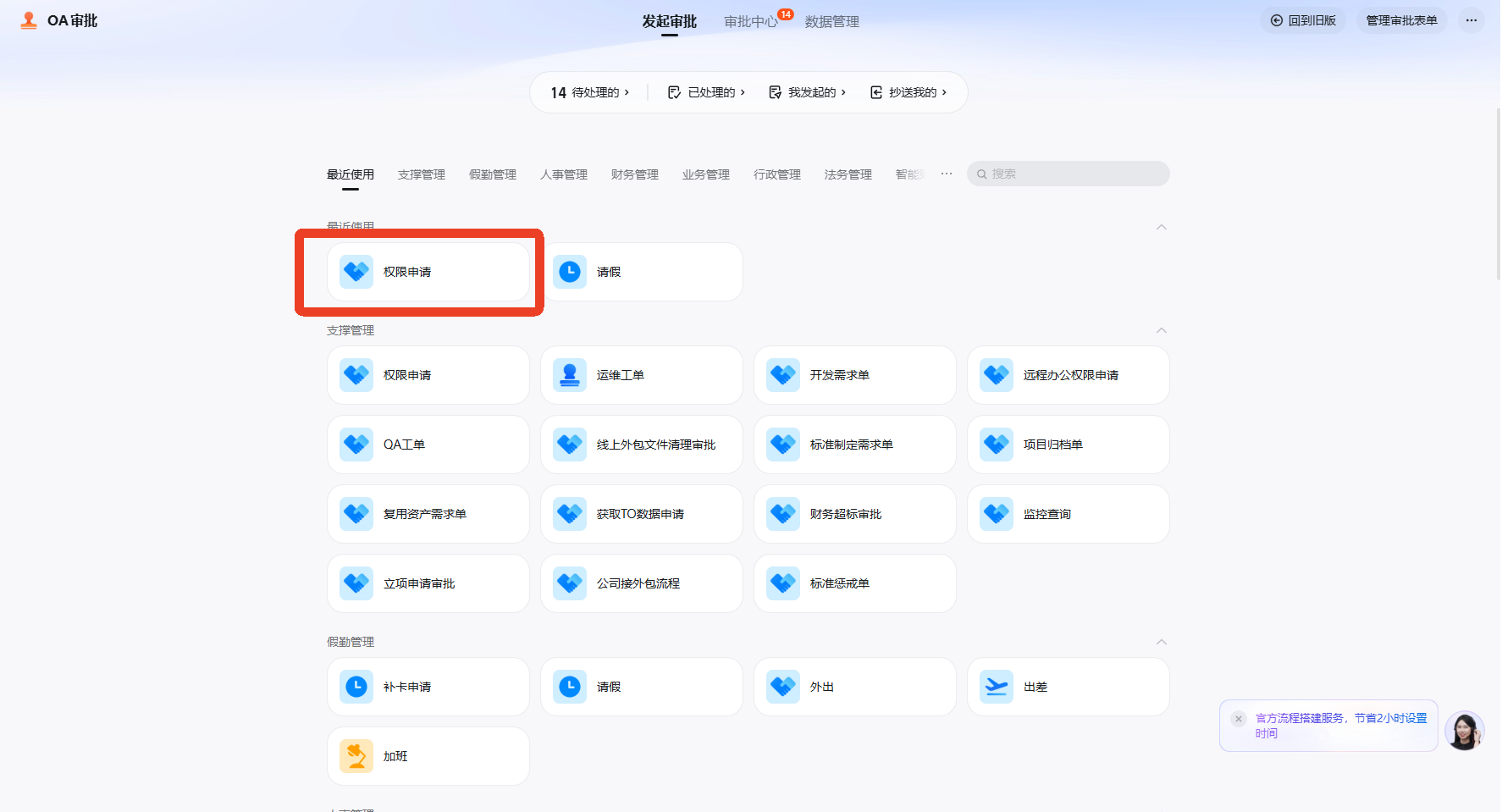1502x812 pixels.
Task: Open the 项目归档单 icon
Action: click(x=997, y=445)
